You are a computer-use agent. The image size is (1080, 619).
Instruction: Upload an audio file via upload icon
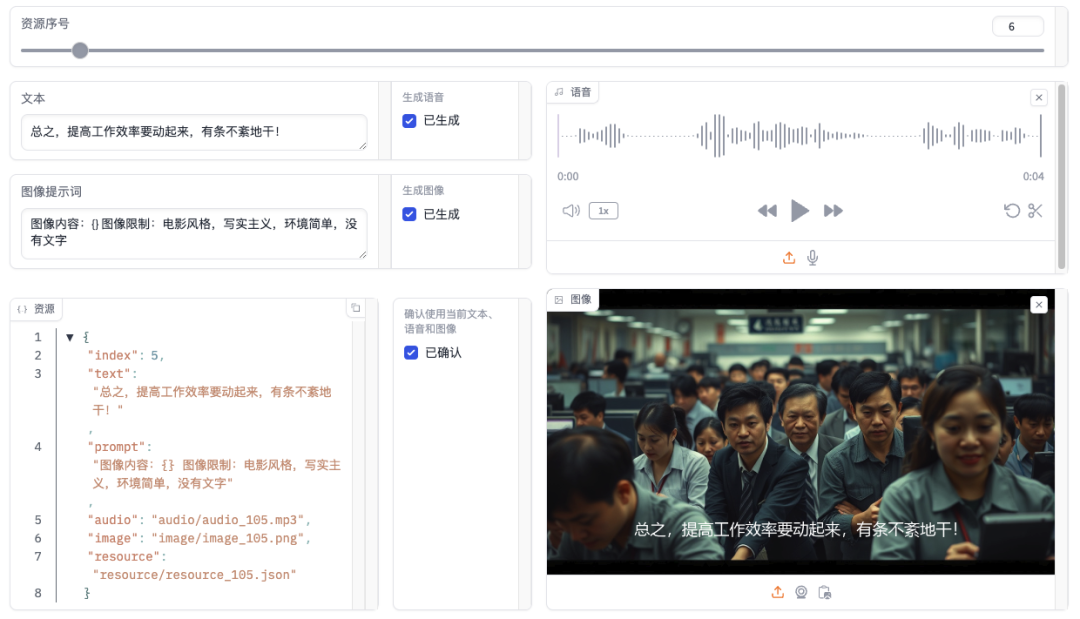click(x=789, y=258)
